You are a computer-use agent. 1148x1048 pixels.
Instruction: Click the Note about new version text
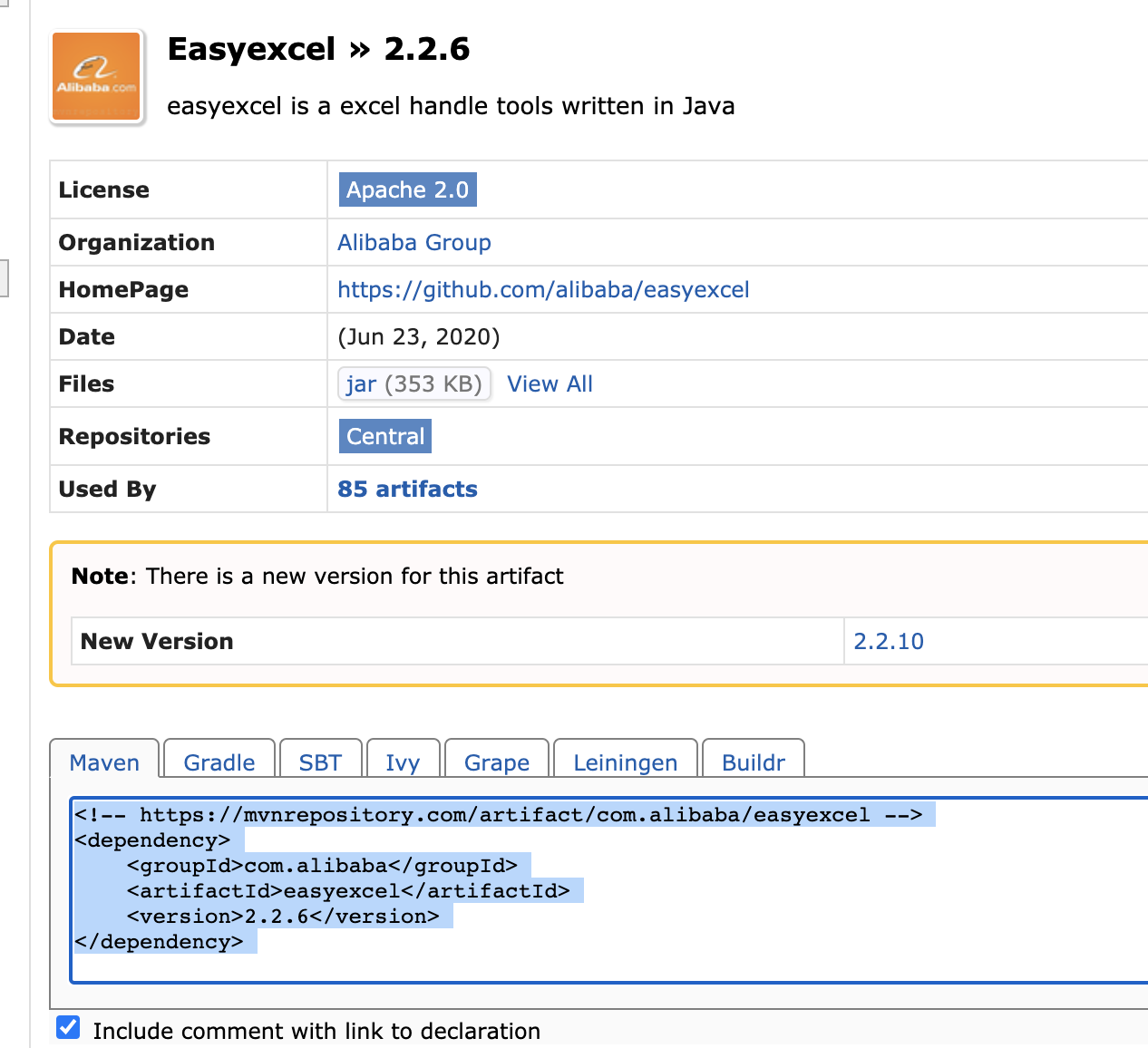click(317, 576)
